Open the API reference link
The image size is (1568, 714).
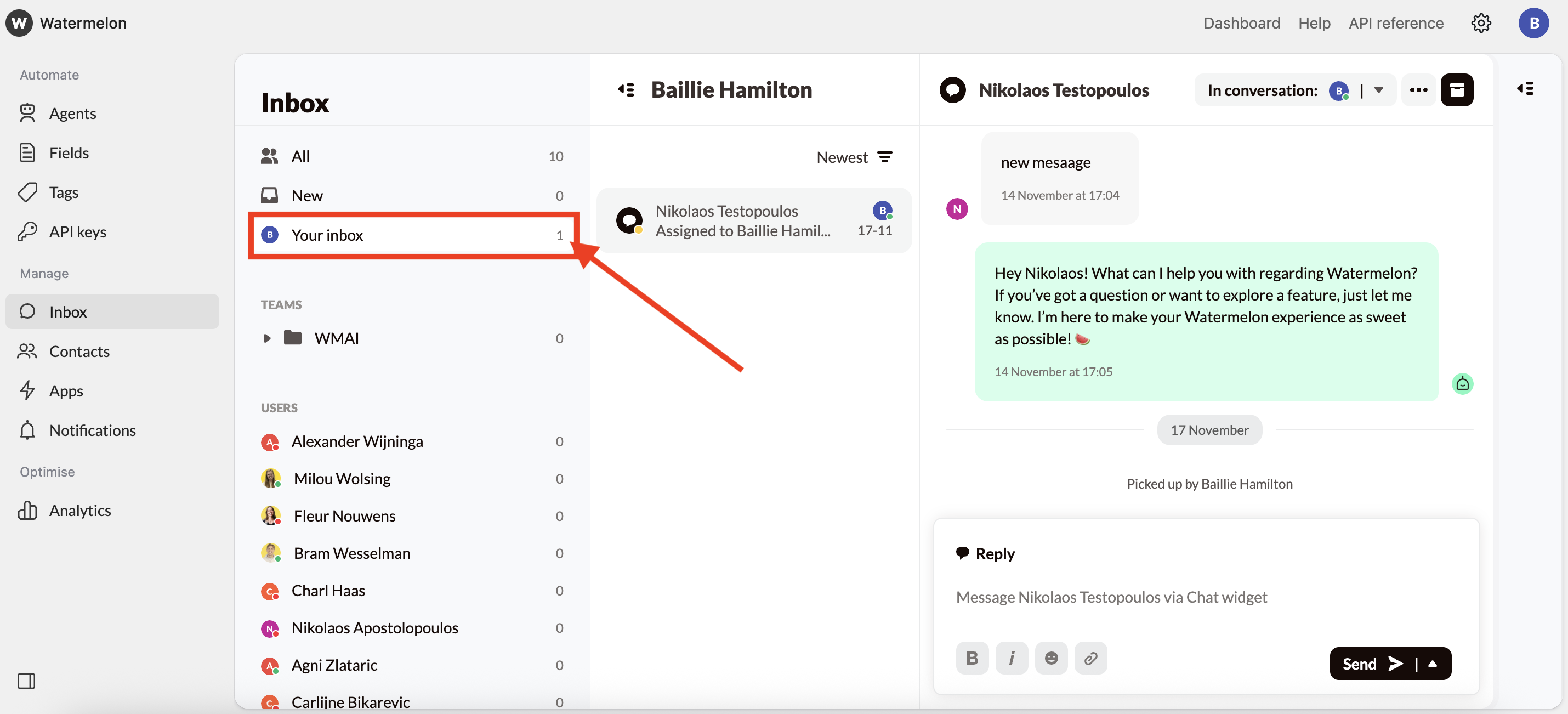1396,23
